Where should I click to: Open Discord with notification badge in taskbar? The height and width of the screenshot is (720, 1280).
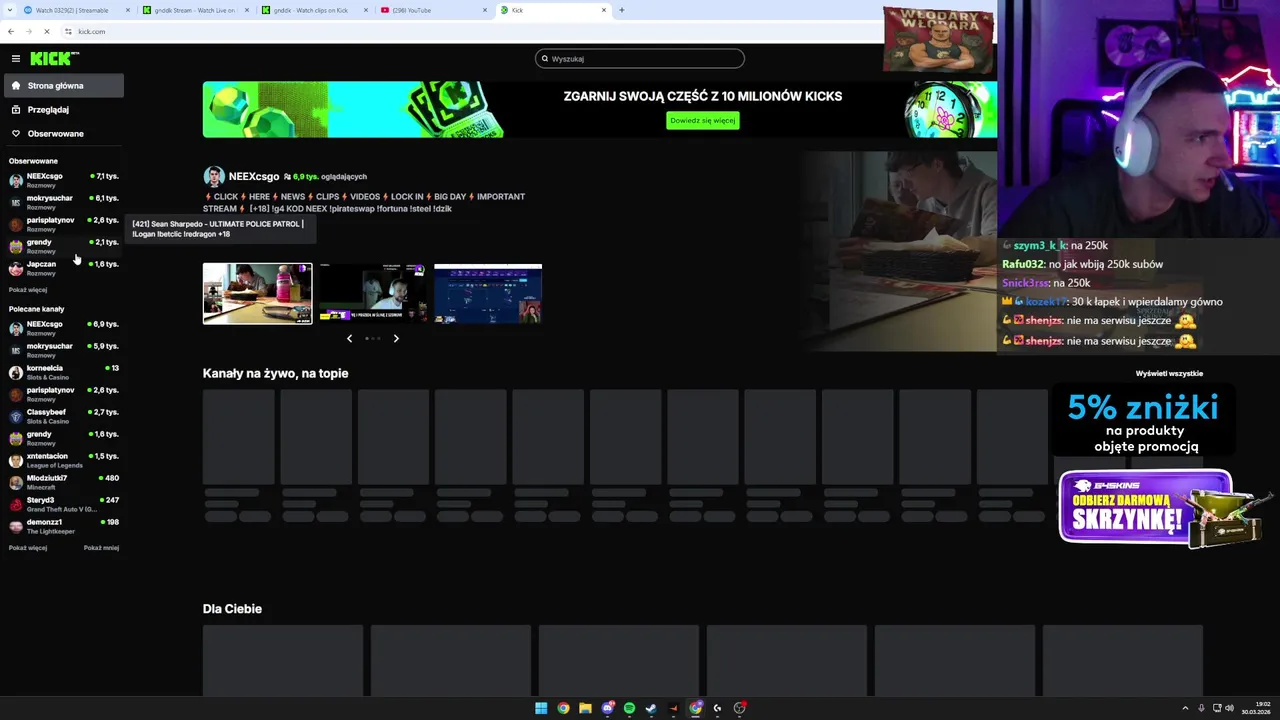tap(607, 708)
